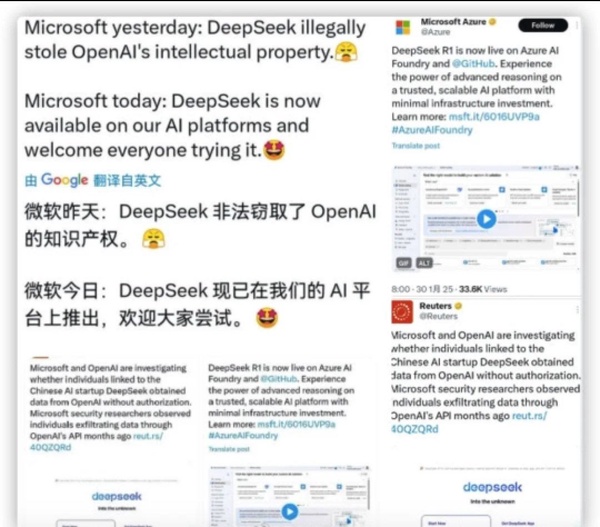Play the video in the bottom center tweet
600x527 pixels.
point(290,511)
